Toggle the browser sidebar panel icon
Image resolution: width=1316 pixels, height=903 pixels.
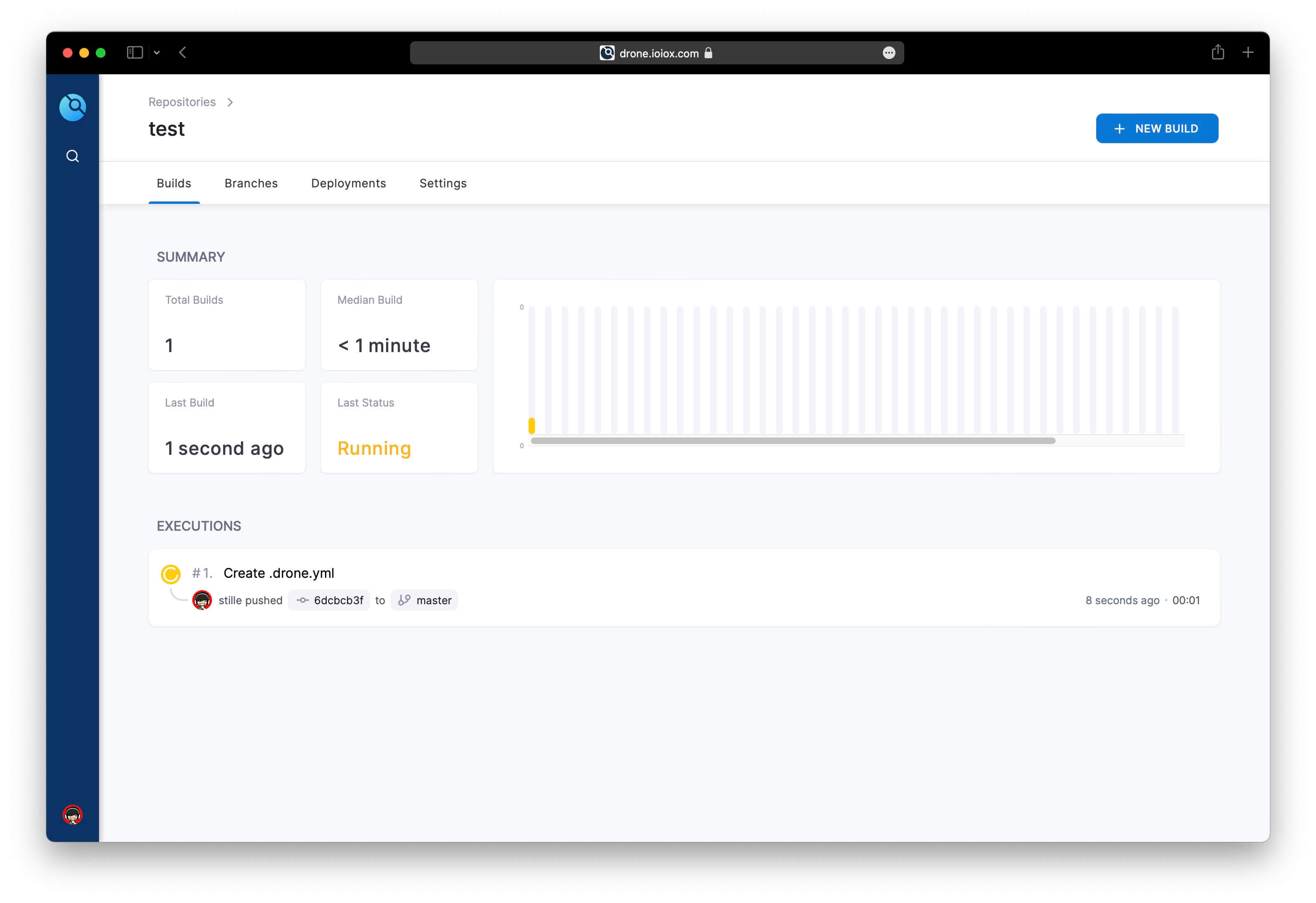click(135, 53)
